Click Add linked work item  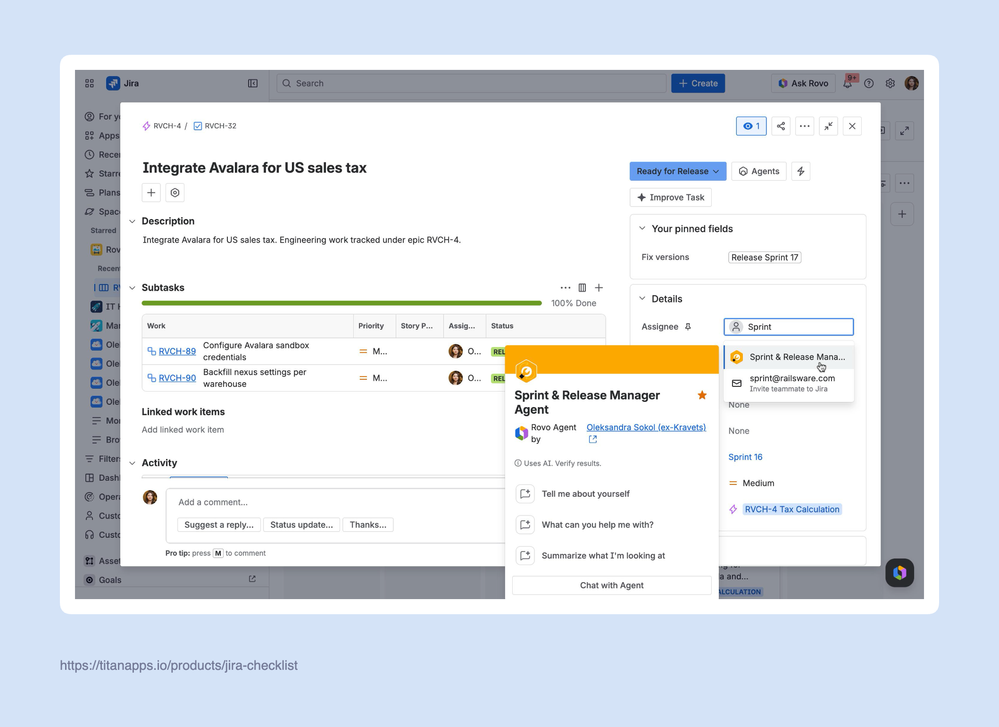pos(183,430)
